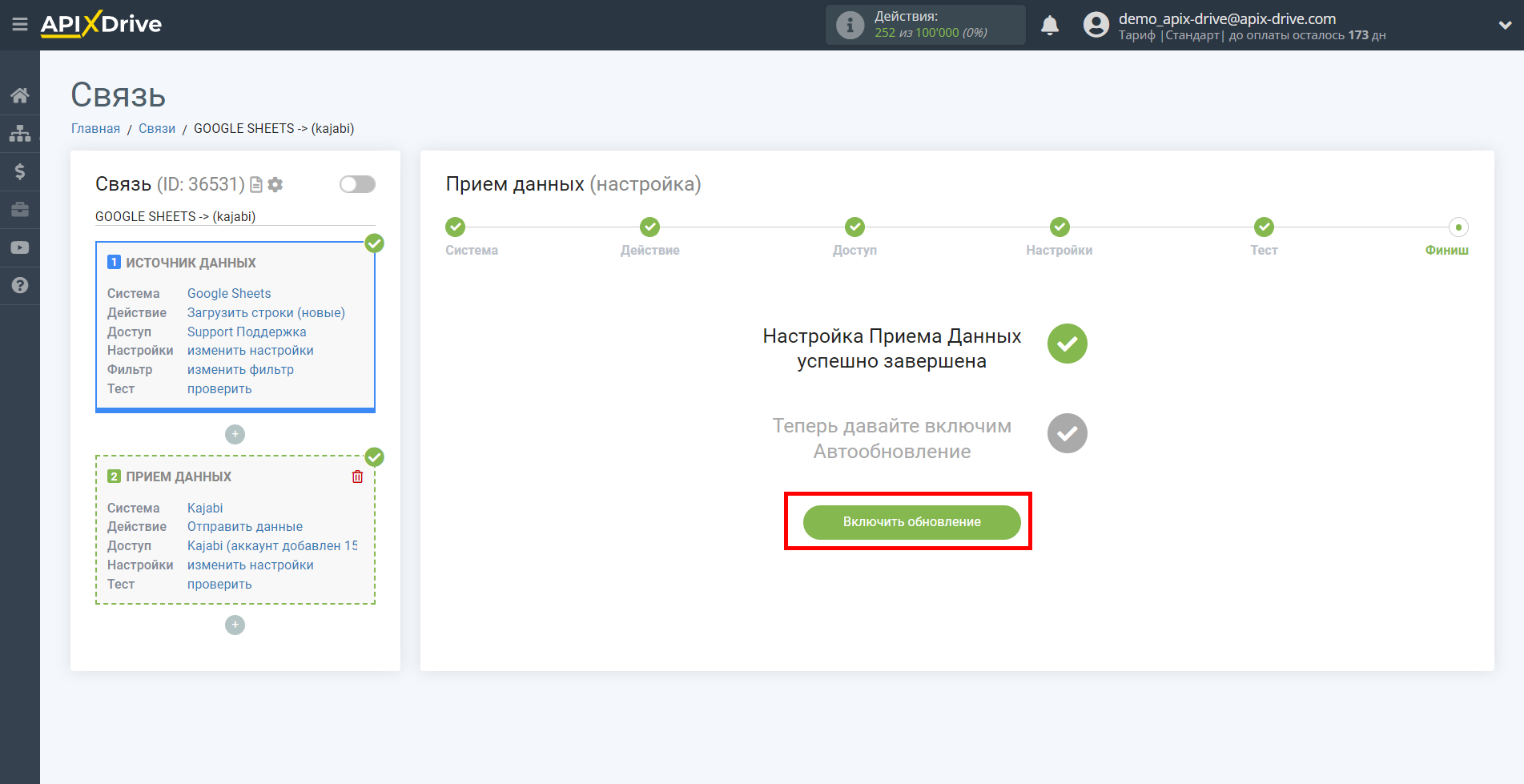Click source проверить test link

(x=219, y=388)
